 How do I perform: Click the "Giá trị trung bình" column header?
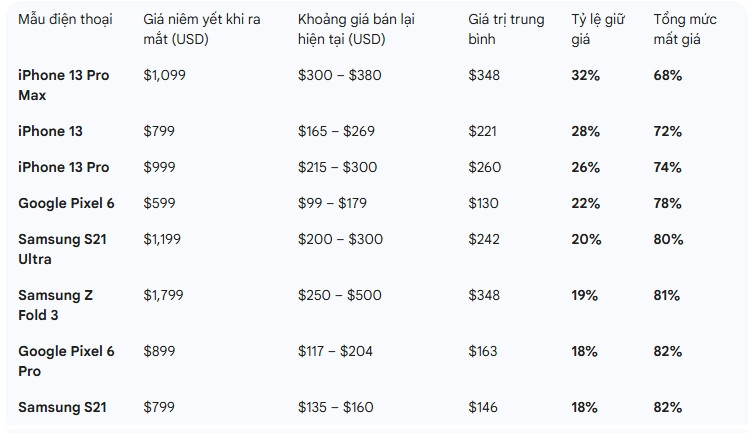[506, 29]
